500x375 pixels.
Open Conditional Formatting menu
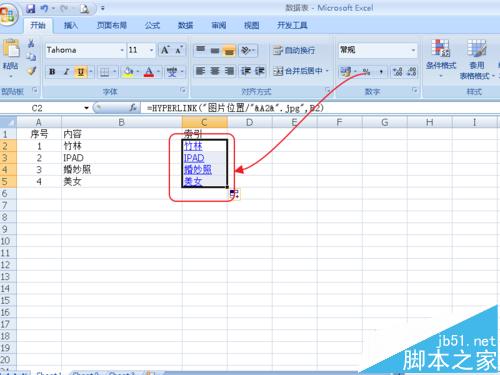click(441, 58)
